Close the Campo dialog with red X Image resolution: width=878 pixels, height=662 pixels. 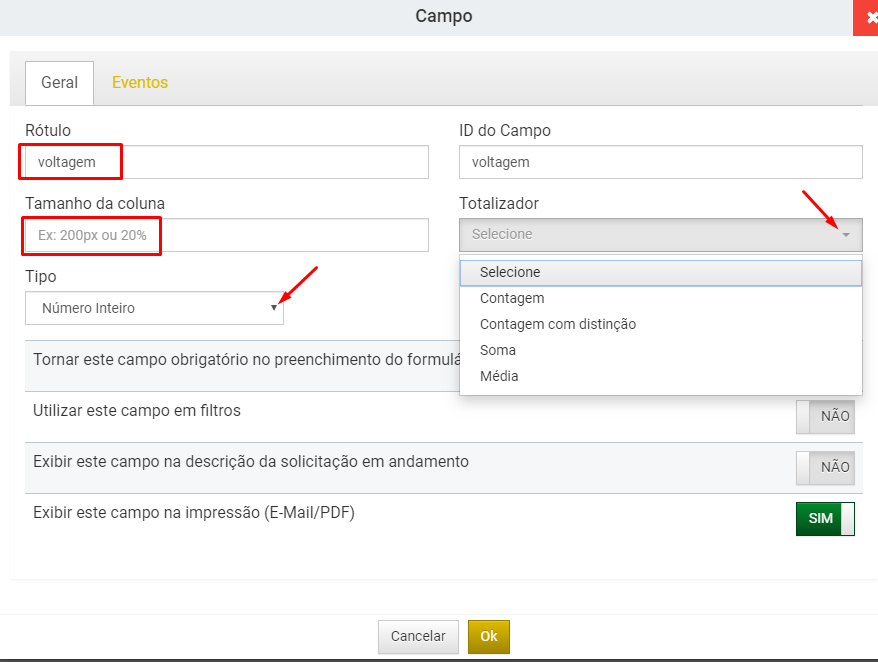866,18
